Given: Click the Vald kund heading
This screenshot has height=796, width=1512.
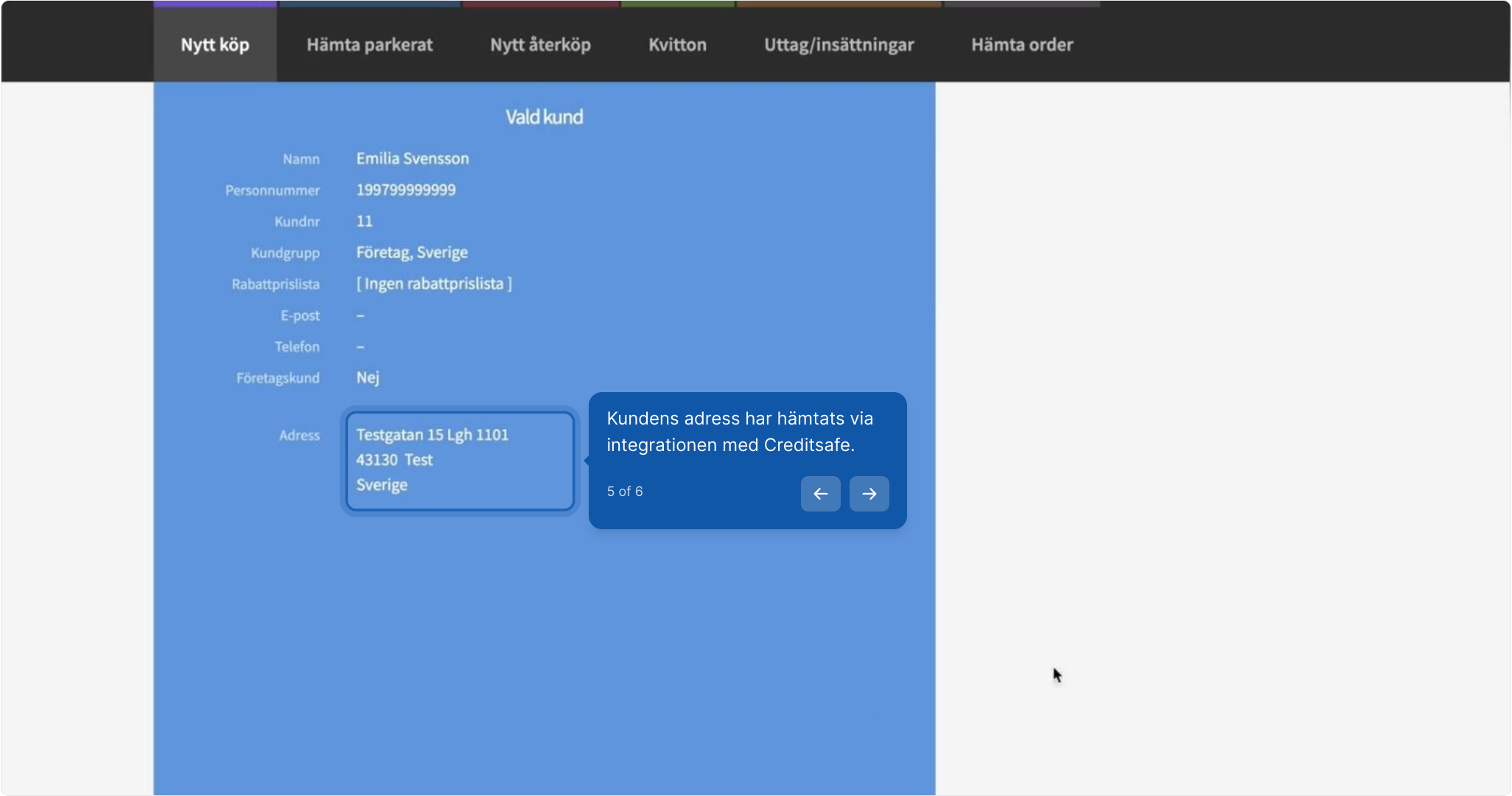Looking at the screenshot, I should pos(544,117).
